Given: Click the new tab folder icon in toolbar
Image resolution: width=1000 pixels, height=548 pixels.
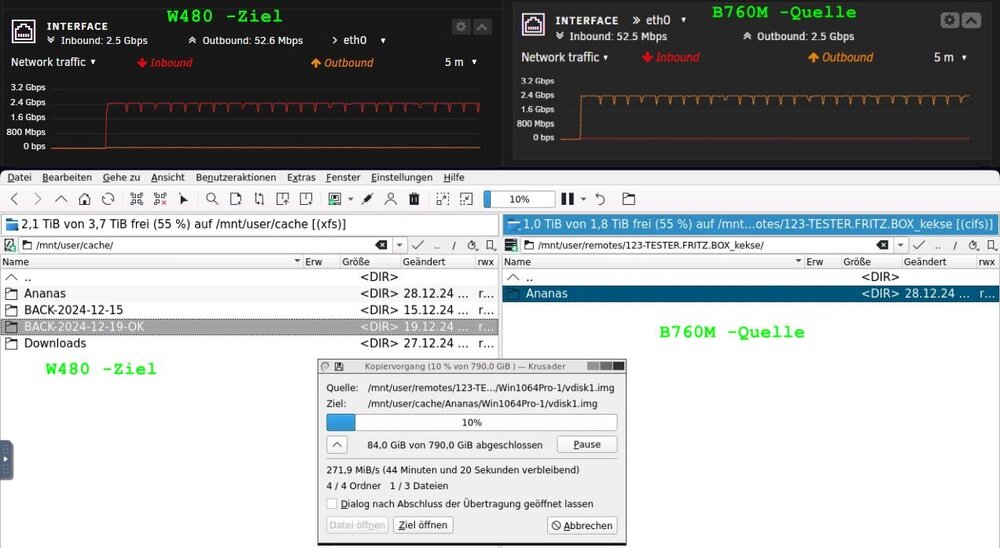Looking at the screenshot, I should point(628,199).
